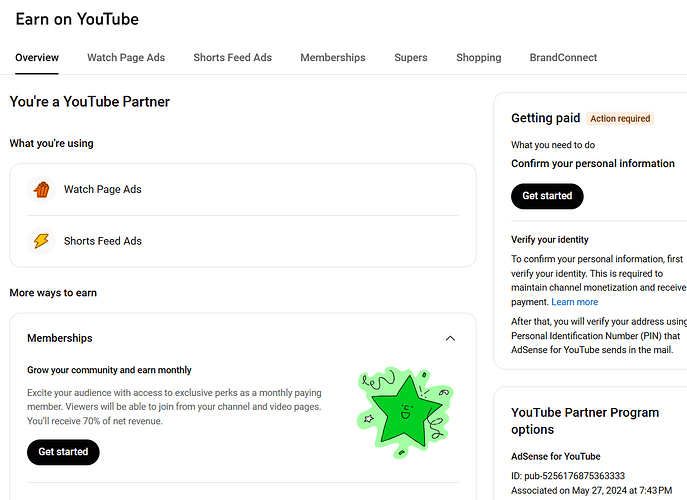
Task: Click the Shorts Feed Ads lightning icon
Action: (41, 241)
